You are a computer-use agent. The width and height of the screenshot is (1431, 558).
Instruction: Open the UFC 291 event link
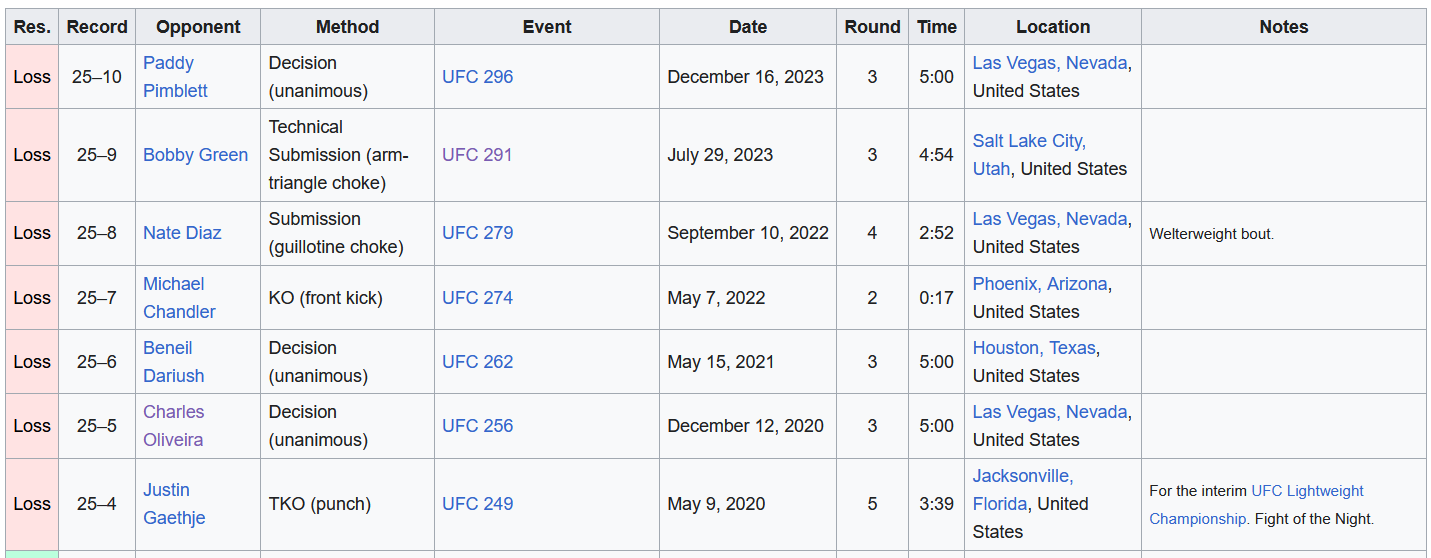point(477,155)
